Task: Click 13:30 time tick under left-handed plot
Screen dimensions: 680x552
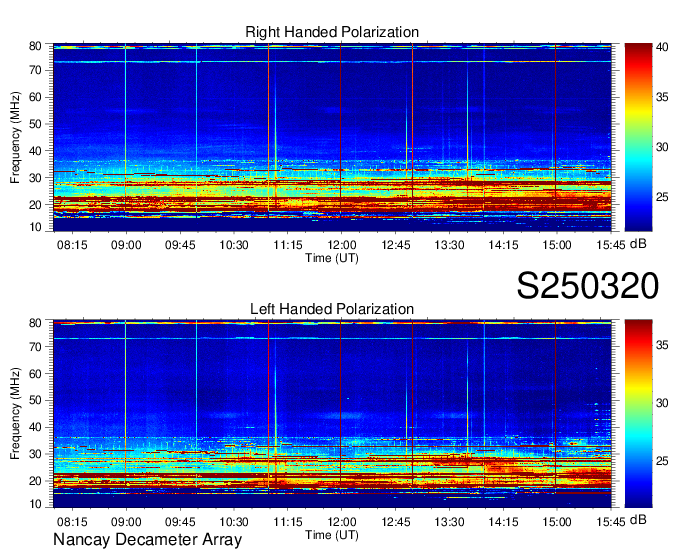Action: pyautogui.click(x=449, y=522)
